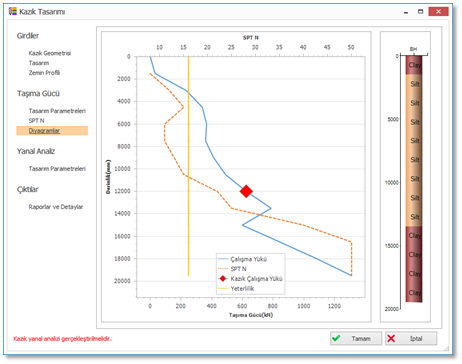Select the red diamond Kazık Çalışma Yükü marker
Image resolution: width=462 pixels, height=364 pixels.
(x=246, y=191)
